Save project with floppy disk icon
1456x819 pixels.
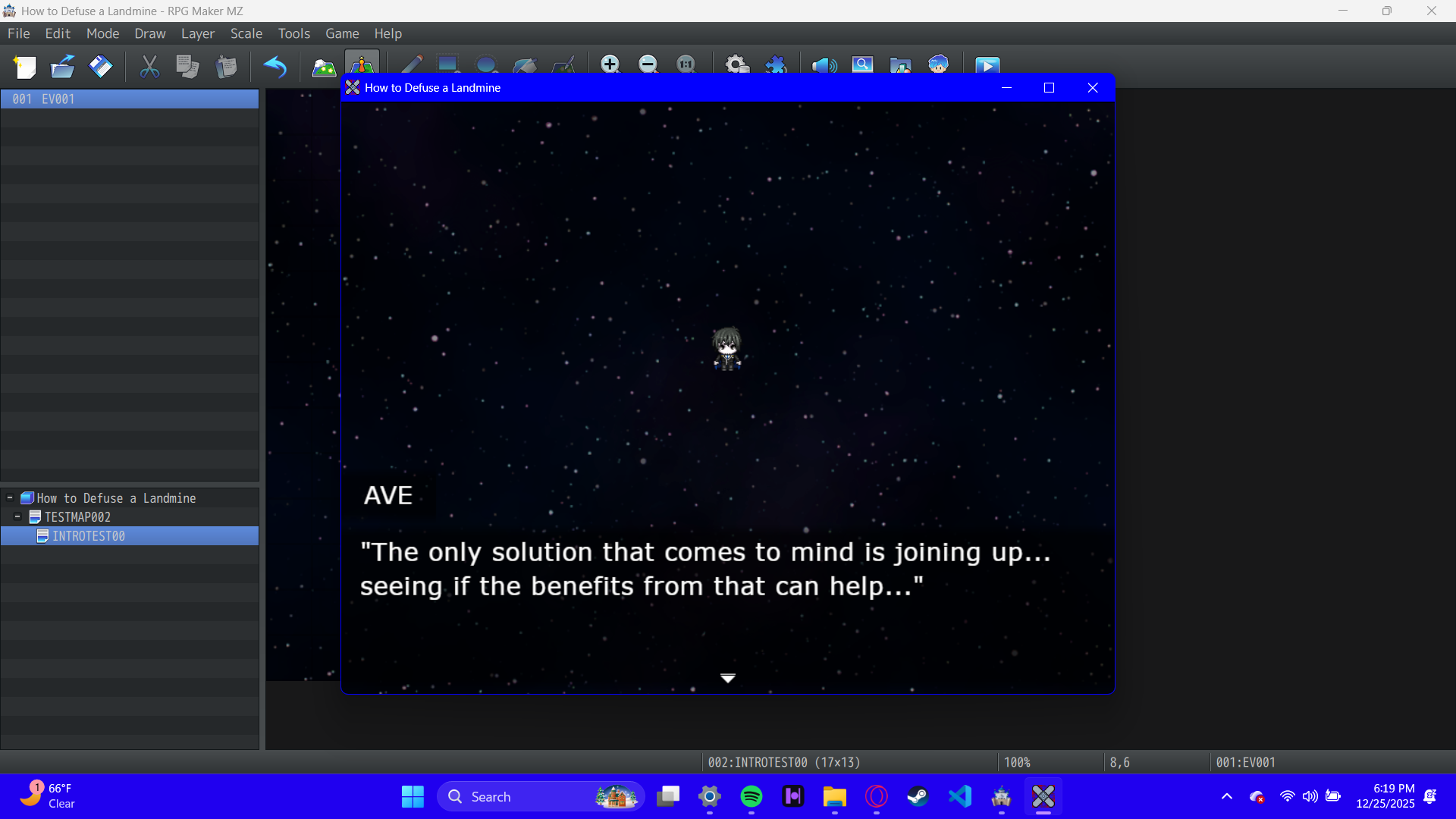click(100, 67)
